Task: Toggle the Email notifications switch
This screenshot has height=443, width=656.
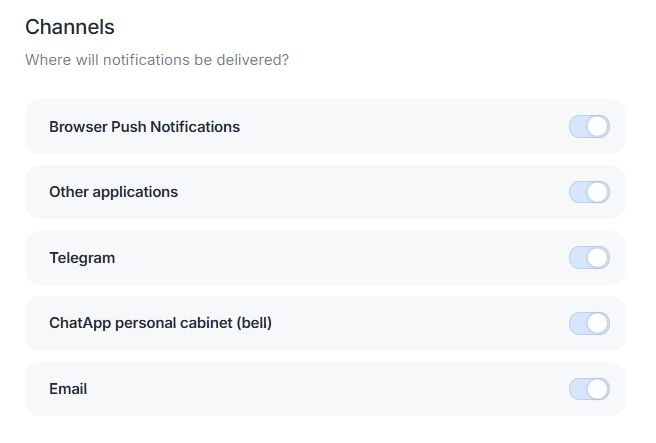Action: click(x=589, y=389)
